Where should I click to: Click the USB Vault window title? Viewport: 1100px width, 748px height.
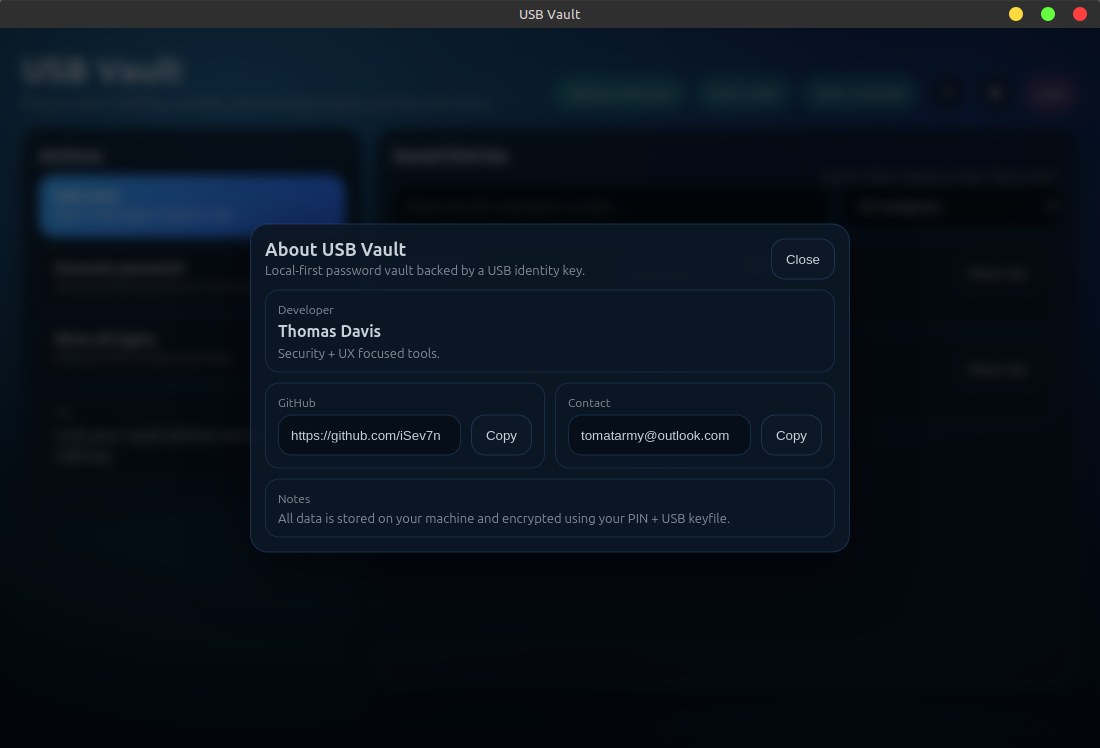(x=549, y=14)
